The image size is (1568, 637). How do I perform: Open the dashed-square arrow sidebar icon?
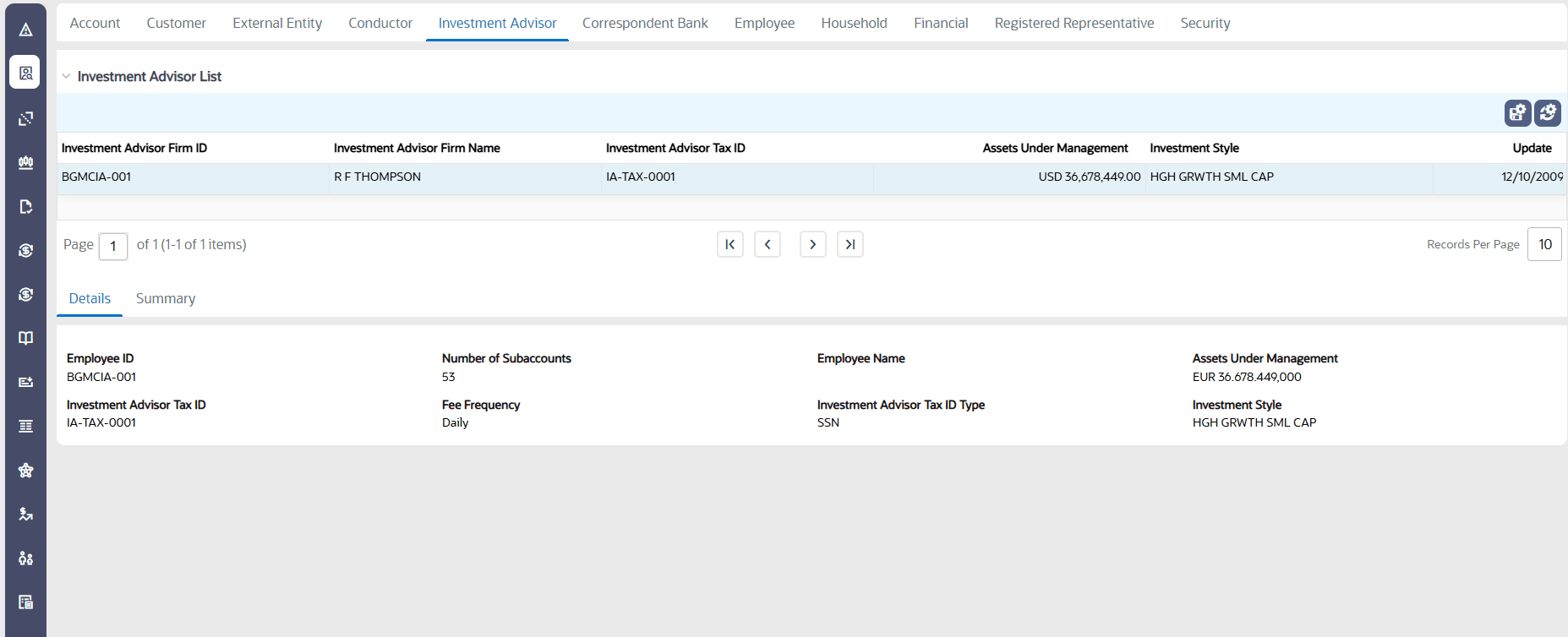coord(25,118)
